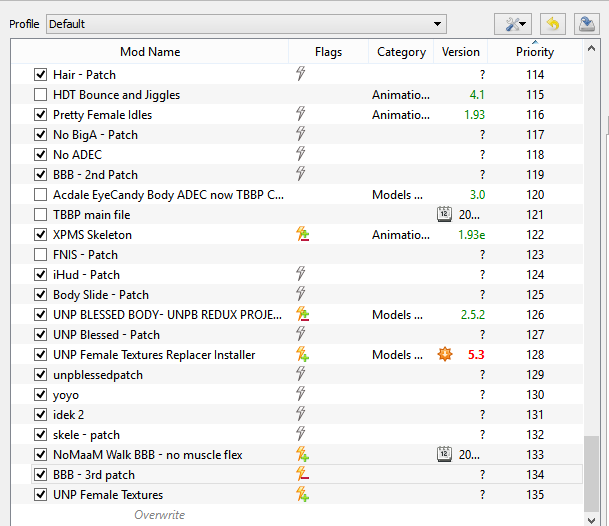Click the restore backup arrow icon

coord(551,23)
